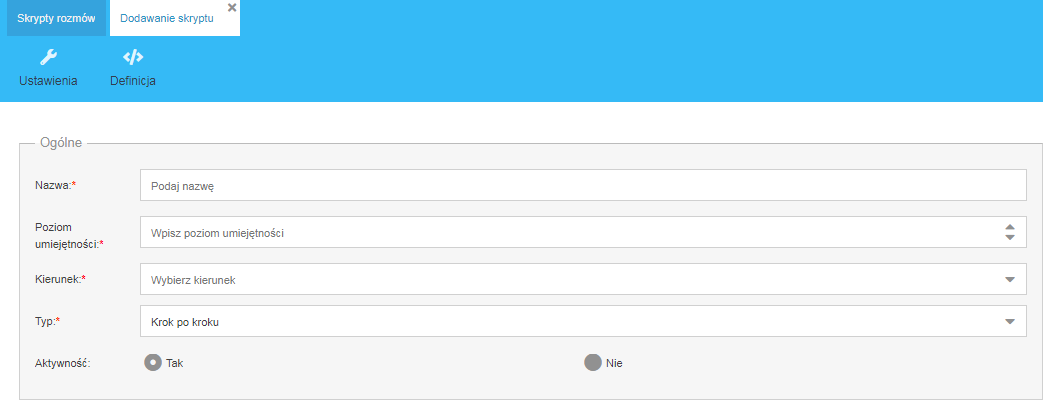Screen dimensions: 1043x400
Task: Click the Ustawienia label
Action: pyautogui.click(x=49, y=81)
